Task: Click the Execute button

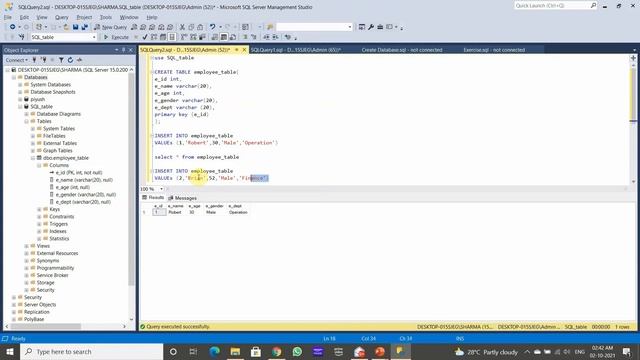Action: tap(116, 37)
